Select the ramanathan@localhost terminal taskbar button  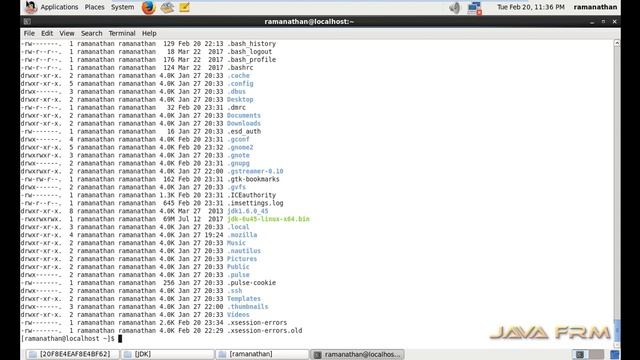click(357, 354)
